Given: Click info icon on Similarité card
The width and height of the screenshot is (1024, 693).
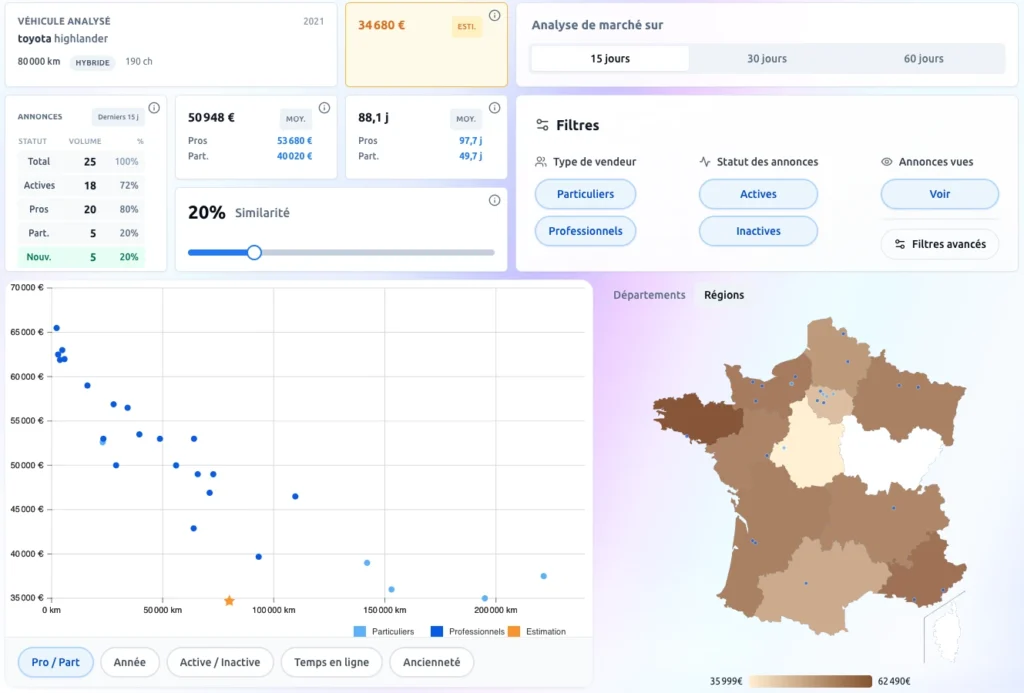Looking at the screenshot, I should [494, 200].
